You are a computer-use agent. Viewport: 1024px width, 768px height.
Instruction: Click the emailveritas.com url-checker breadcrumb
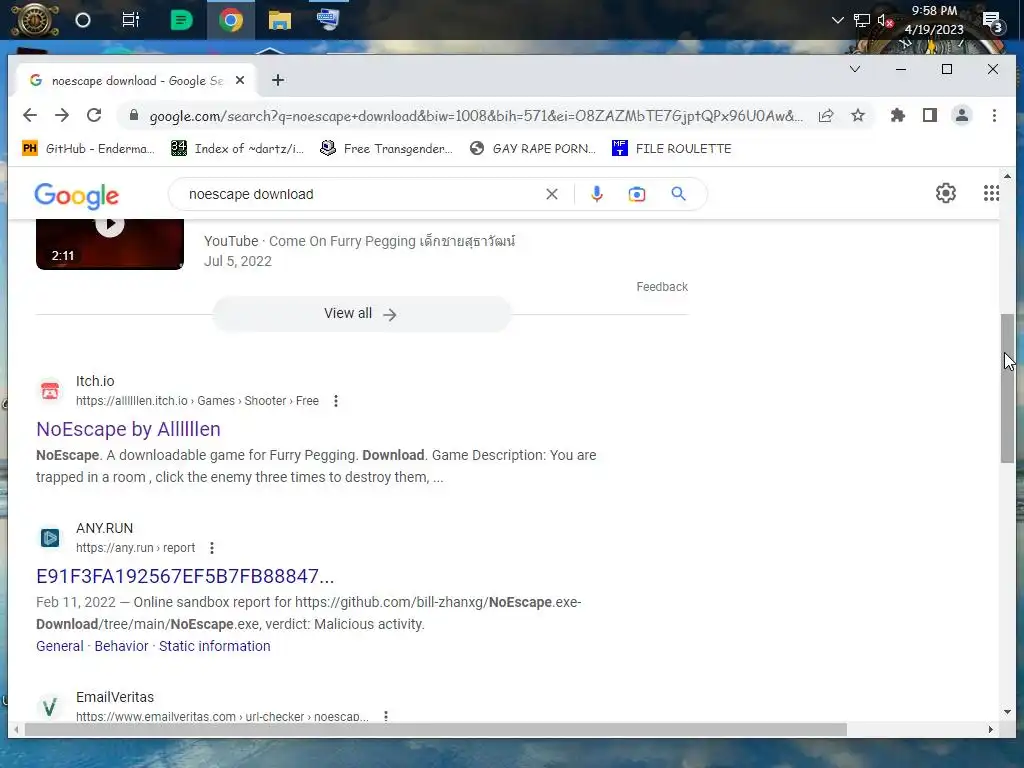pyautogui.click(x=222, y=716)
